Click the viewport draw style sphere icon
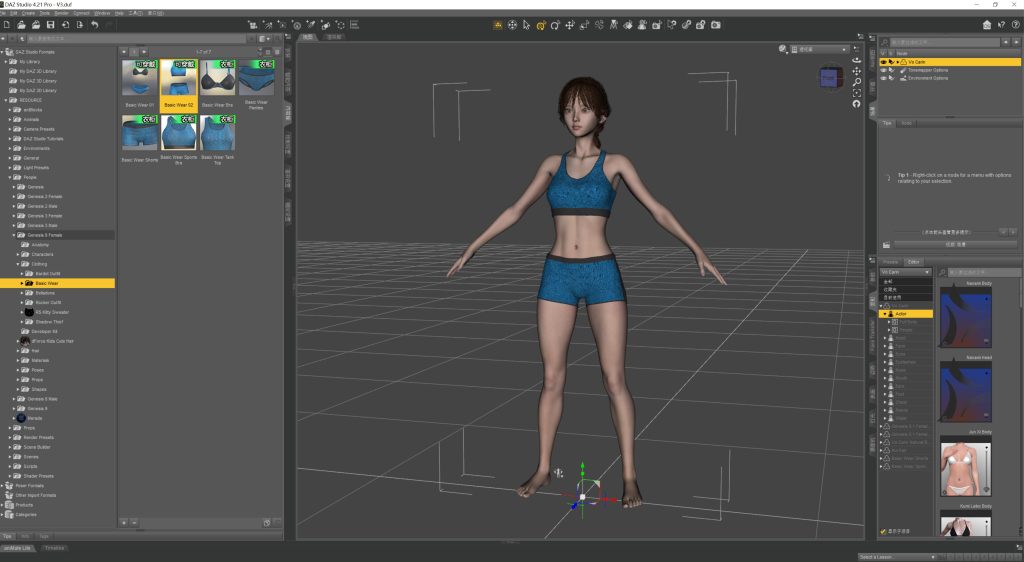The image size is (1024, 562). point(782,49)
